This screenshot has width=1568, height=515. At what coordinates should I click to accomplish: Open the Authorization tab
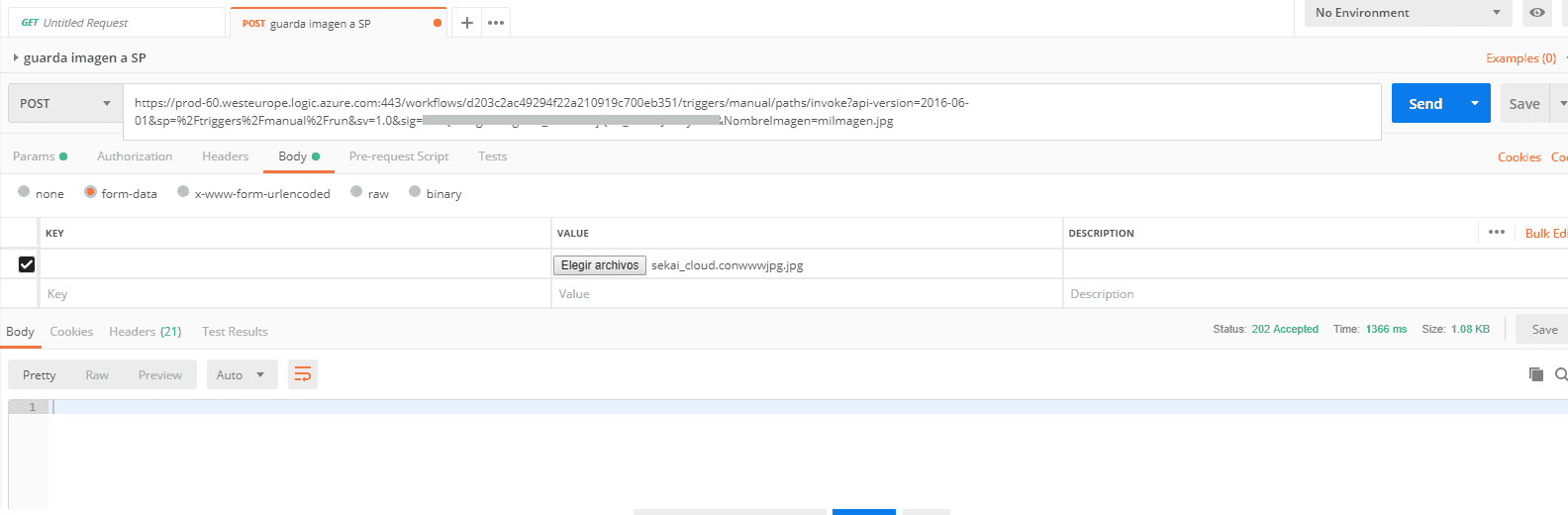135,156
